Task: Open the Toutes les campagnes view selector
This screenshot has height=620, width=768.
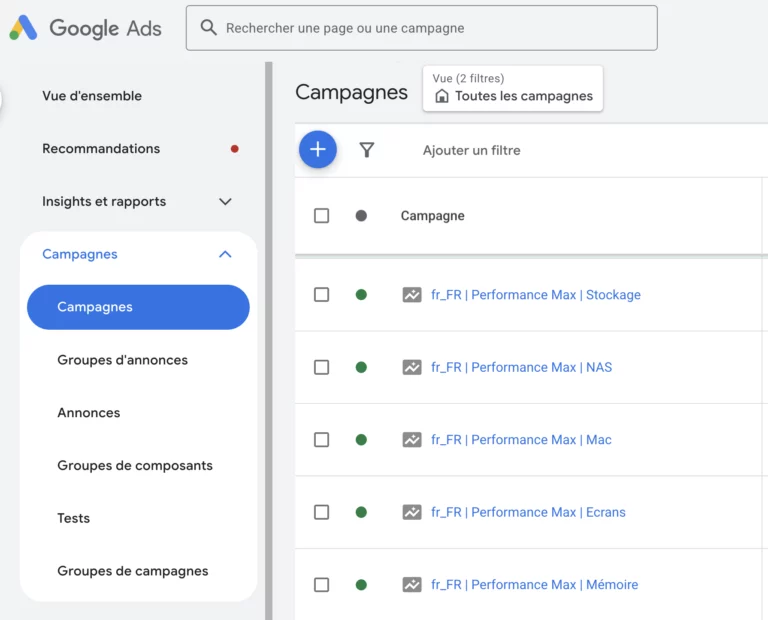Action: tap(514, 89)
